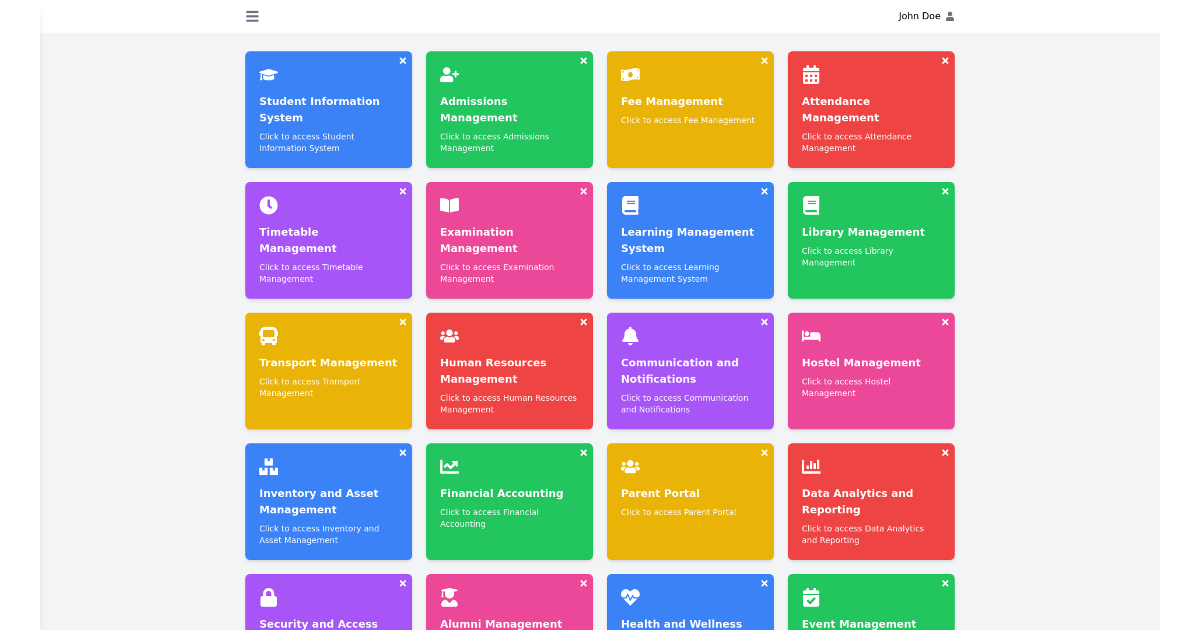Click the calendar icon on Attendance Management

tap(811, 74)
